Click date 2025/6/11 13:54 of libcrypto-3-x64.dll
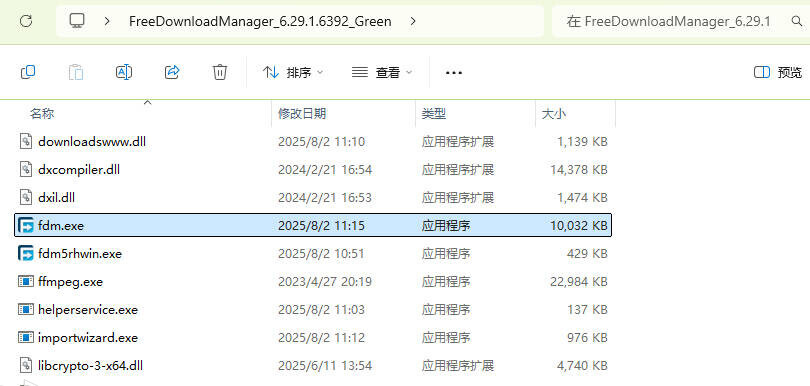The image size is (810, 386). click(325, 365)
